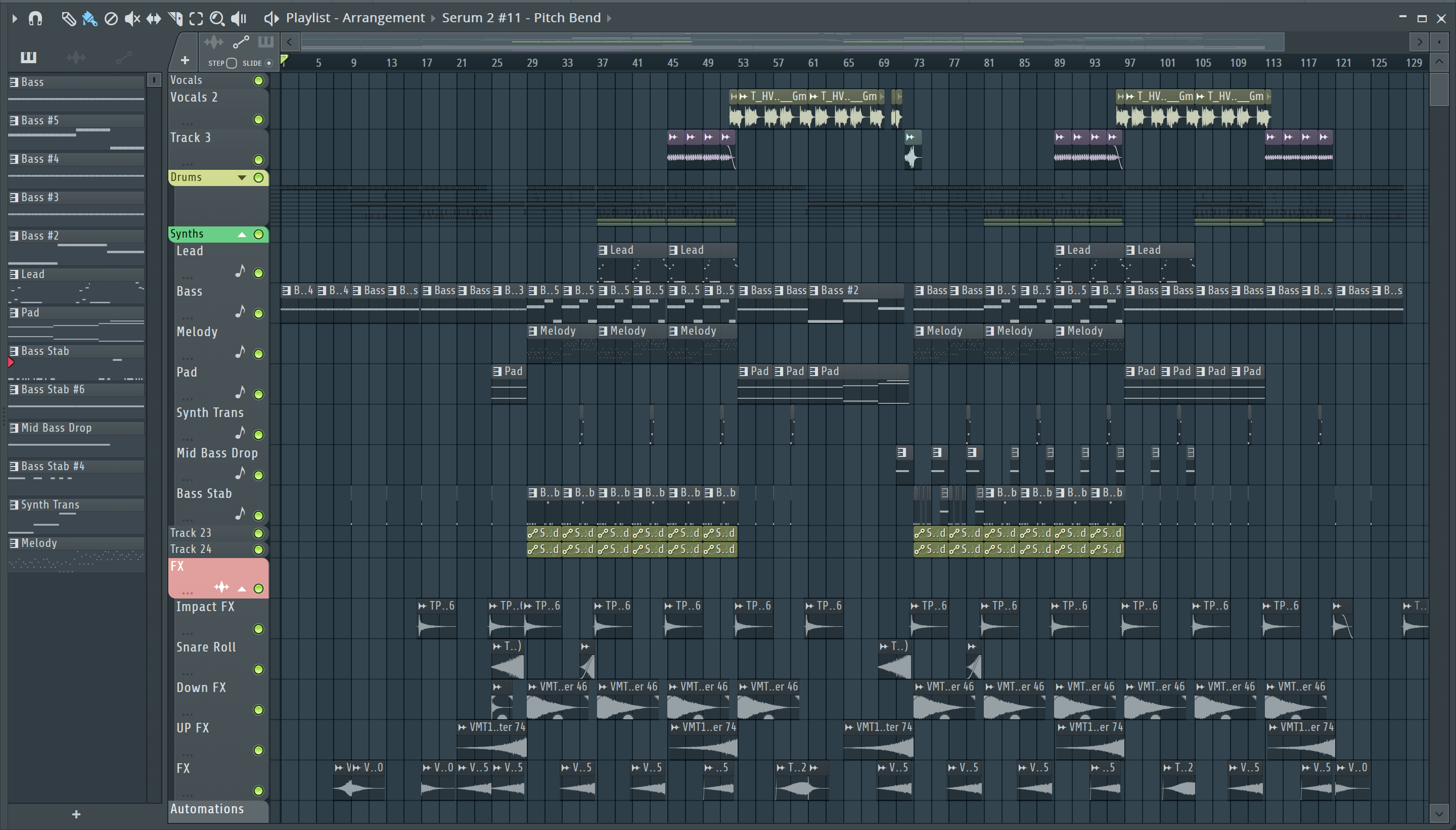
Task: Show patterns in picker via piano icon
Action: coord(28,57)
